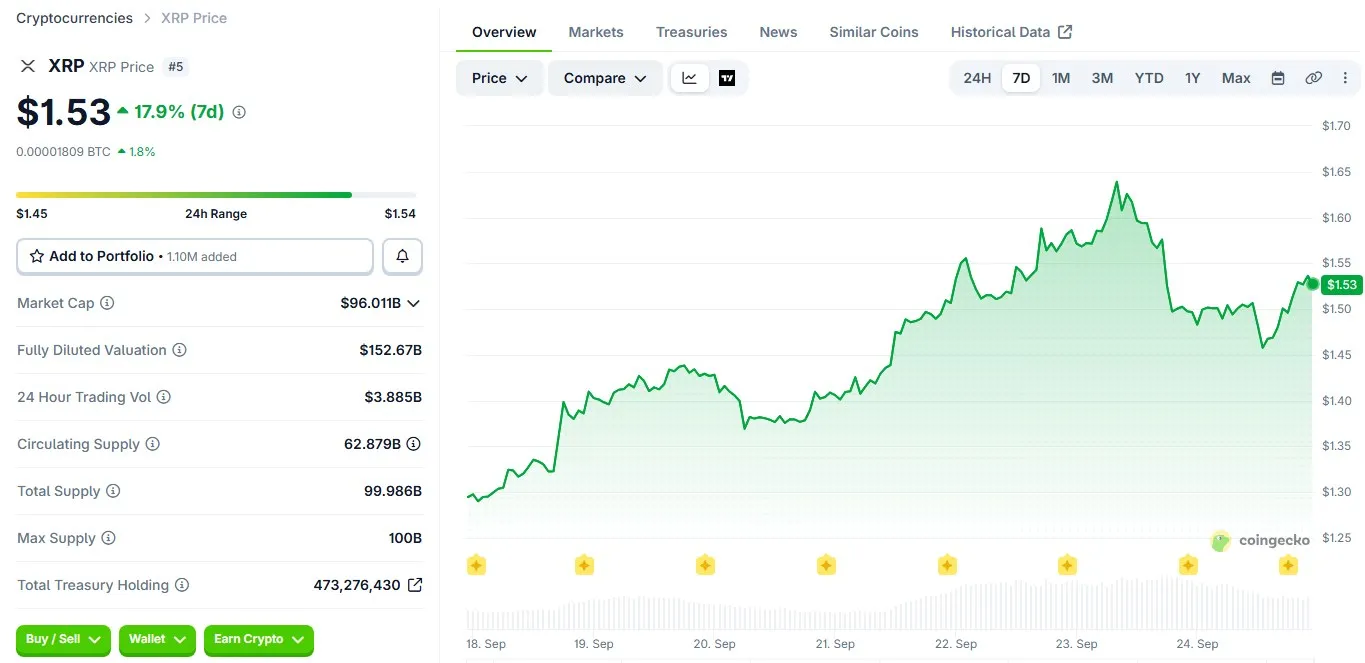Show Fully Diluted Valuation info icon
This screenshot has width=1365, height=663.
point(179,350)
